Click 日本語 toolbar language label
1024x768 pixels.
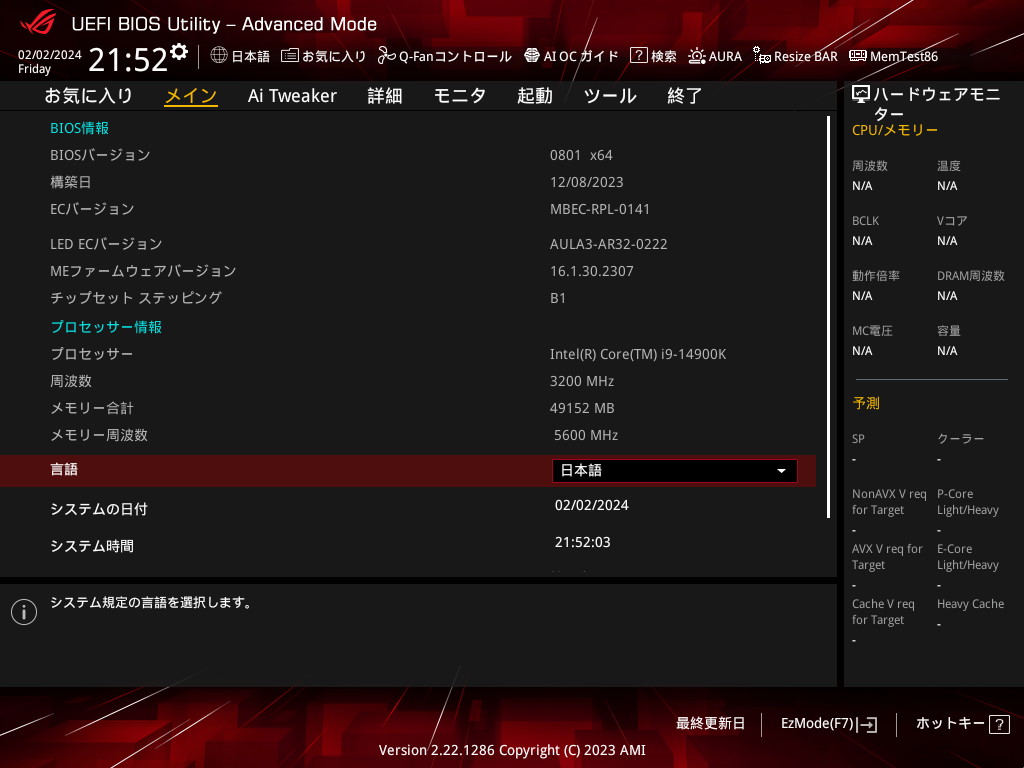click(x=250, y=57)
